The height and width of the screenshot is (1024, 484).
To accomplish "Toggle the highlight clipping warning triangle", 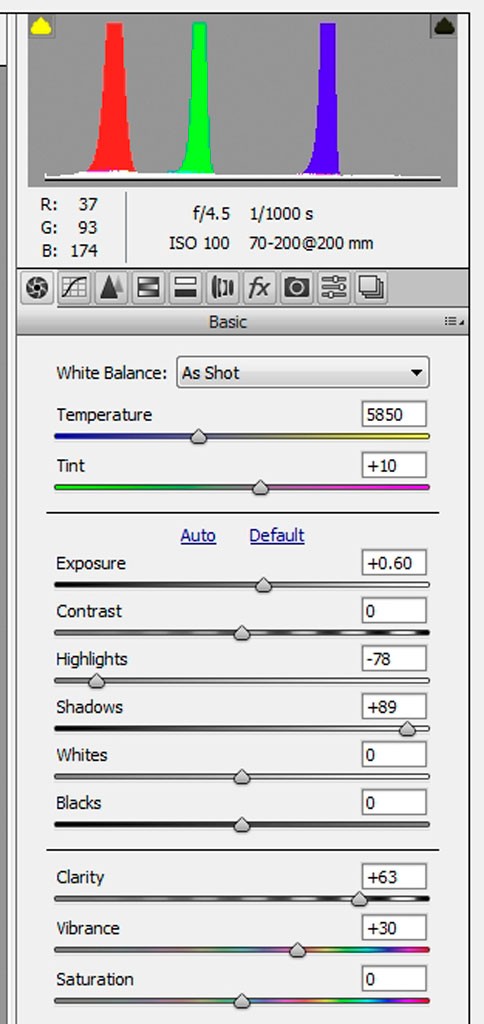I will [x=444, y=26].
